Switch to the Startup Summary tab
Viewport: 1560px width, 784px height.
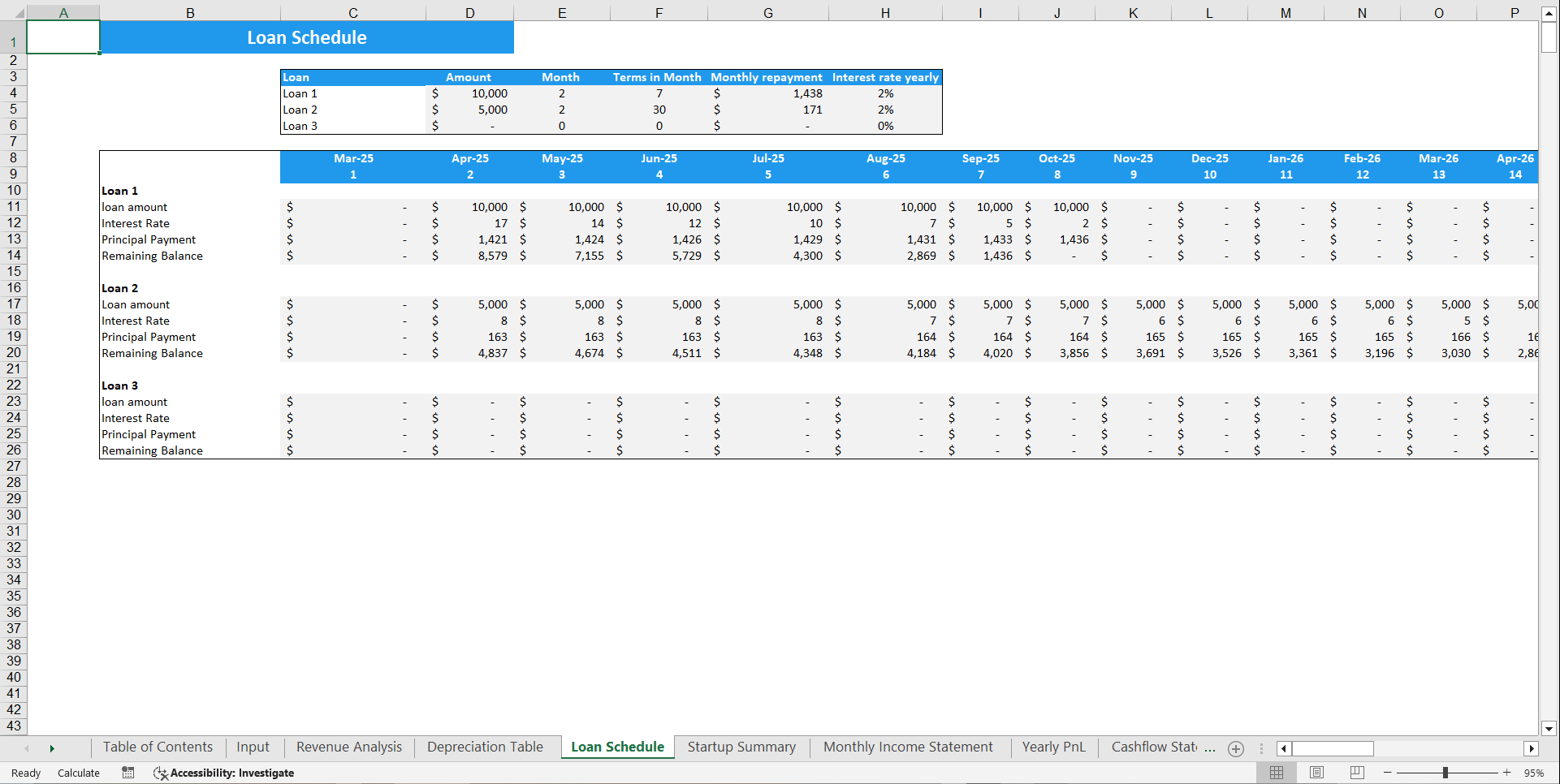[741, 747]
